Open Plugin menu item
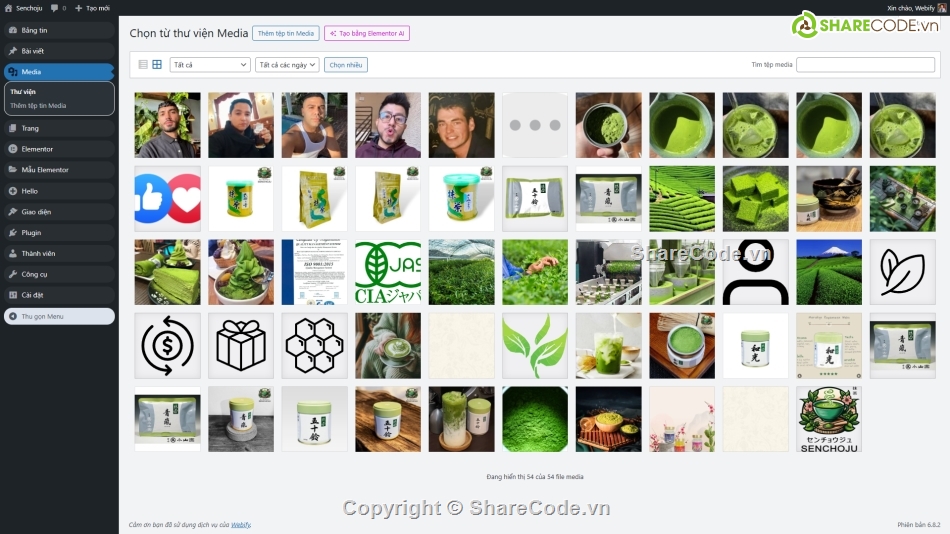The image size is (950, 534). (x=59, y=232)
